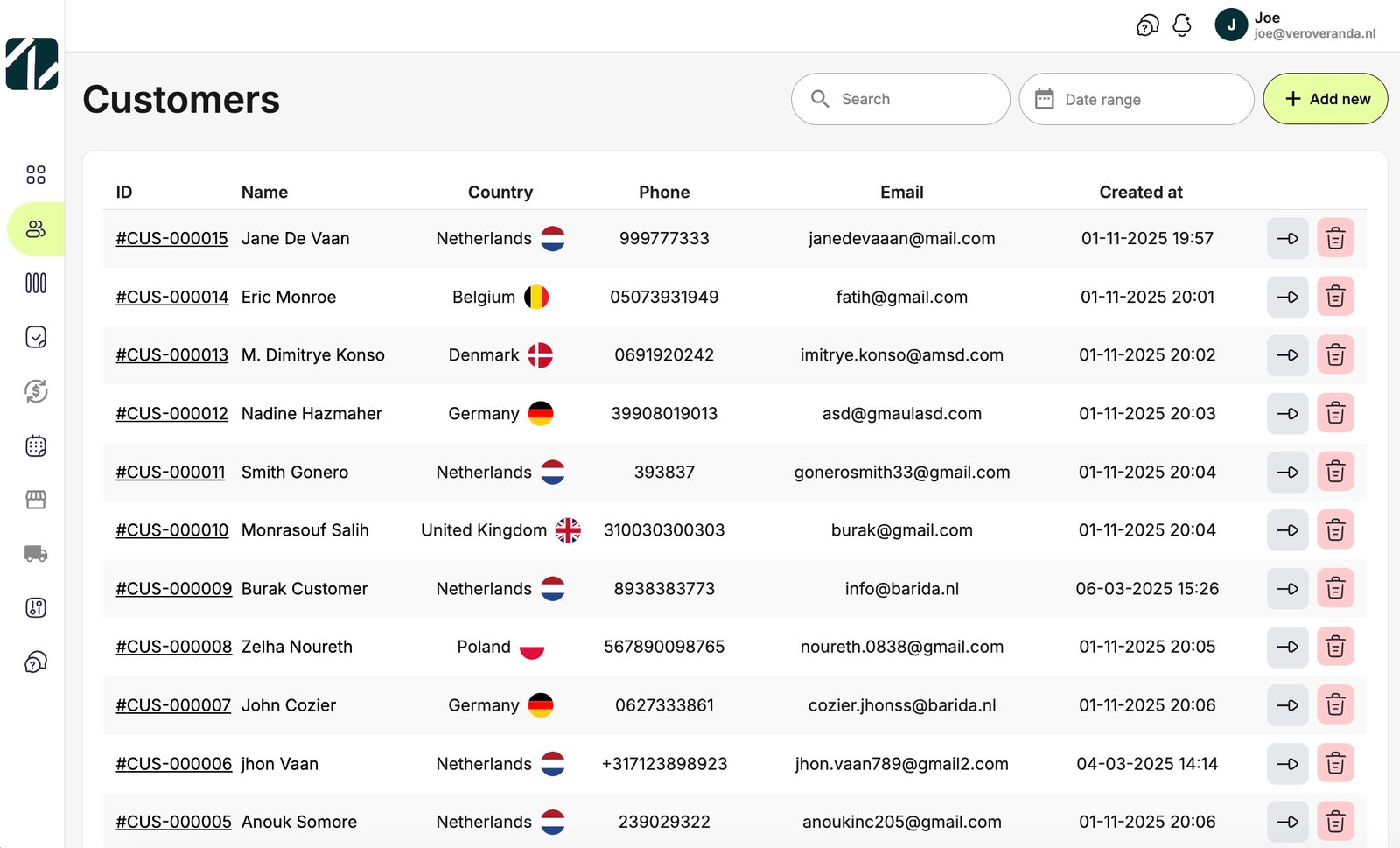Click the notification bell icon
This screenshot has width=1400, height=848.
(x=1181, y=25)
